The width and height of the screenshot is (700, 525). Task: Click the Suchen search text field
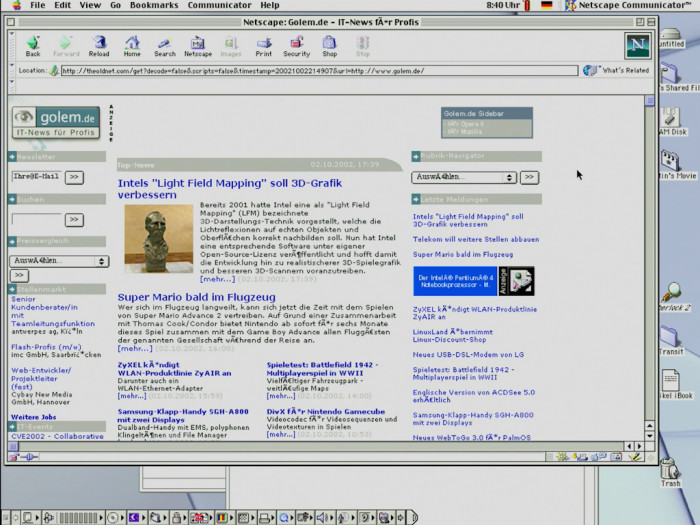point(37,219)
